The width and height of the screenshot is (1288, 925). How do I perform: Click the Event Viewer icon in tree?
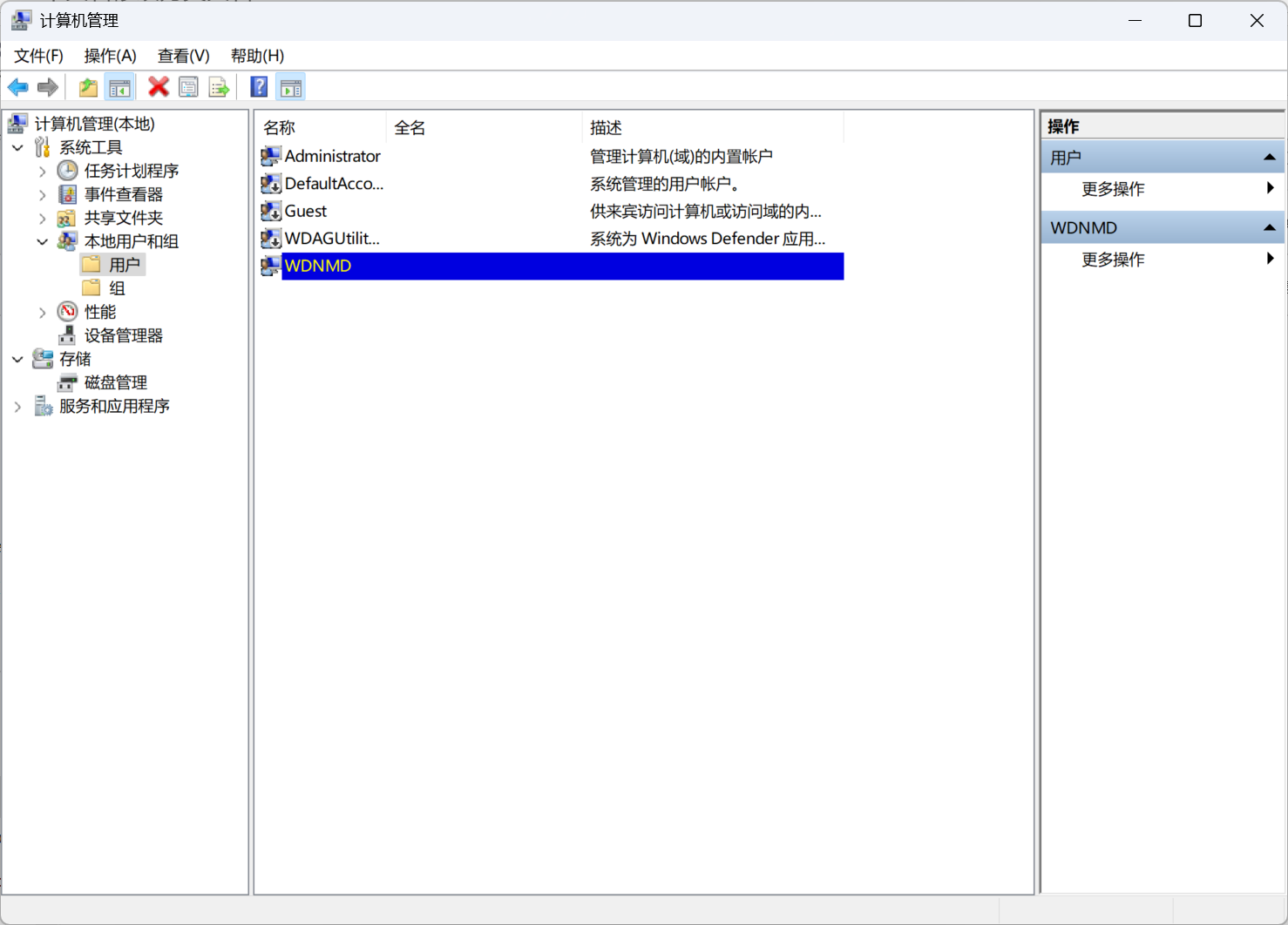(67, 194)
